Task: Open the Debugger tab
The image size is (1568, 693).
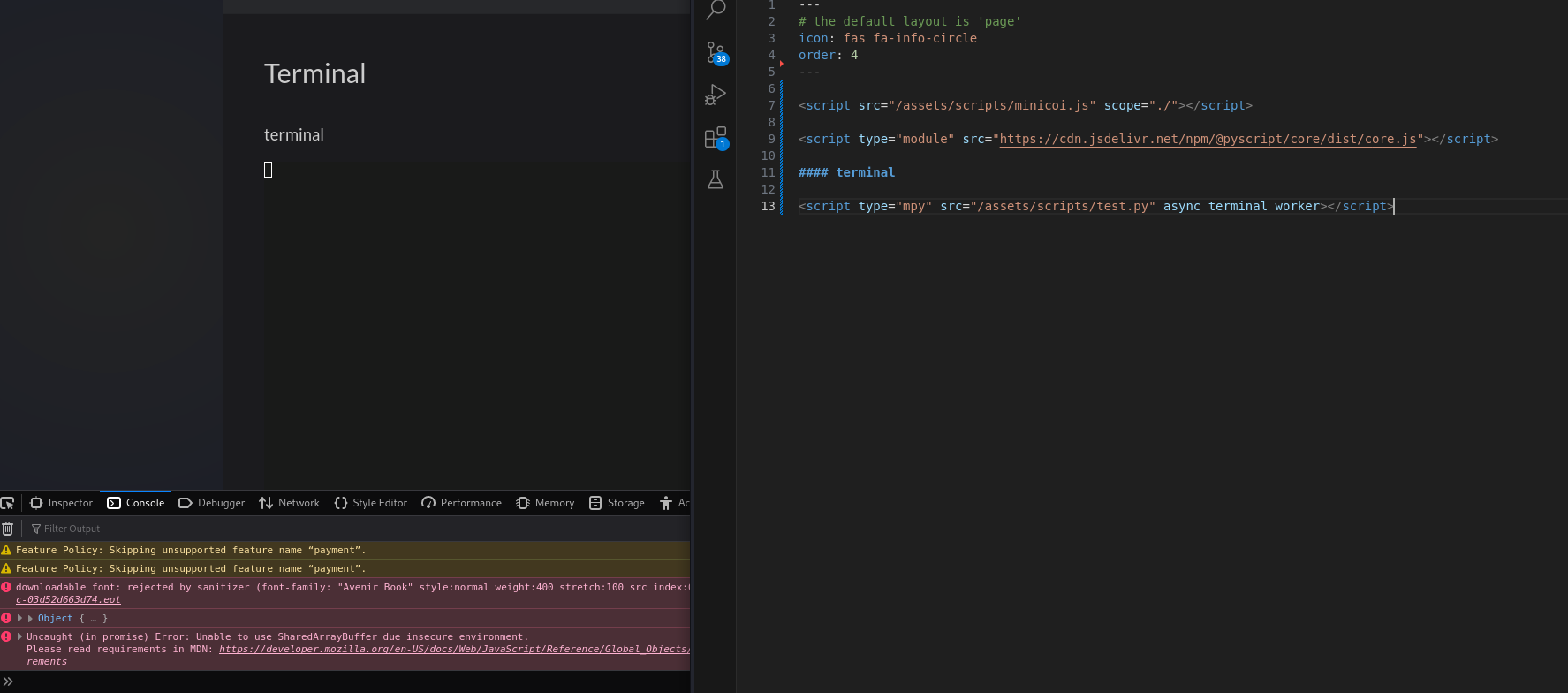Action: point(212,503)
